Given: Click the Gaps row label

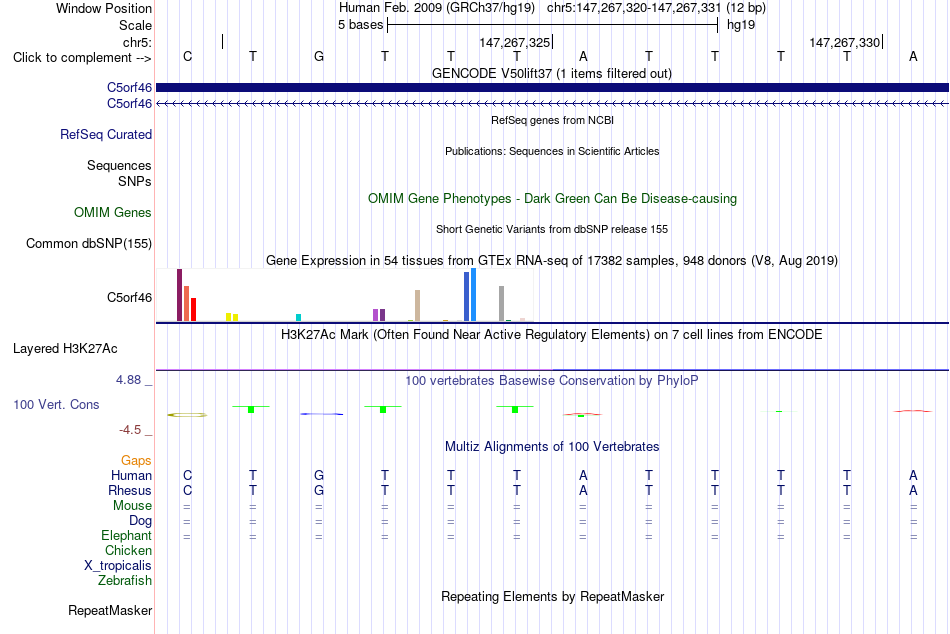Looking at the screenshot, I should [x=136, y=461].
